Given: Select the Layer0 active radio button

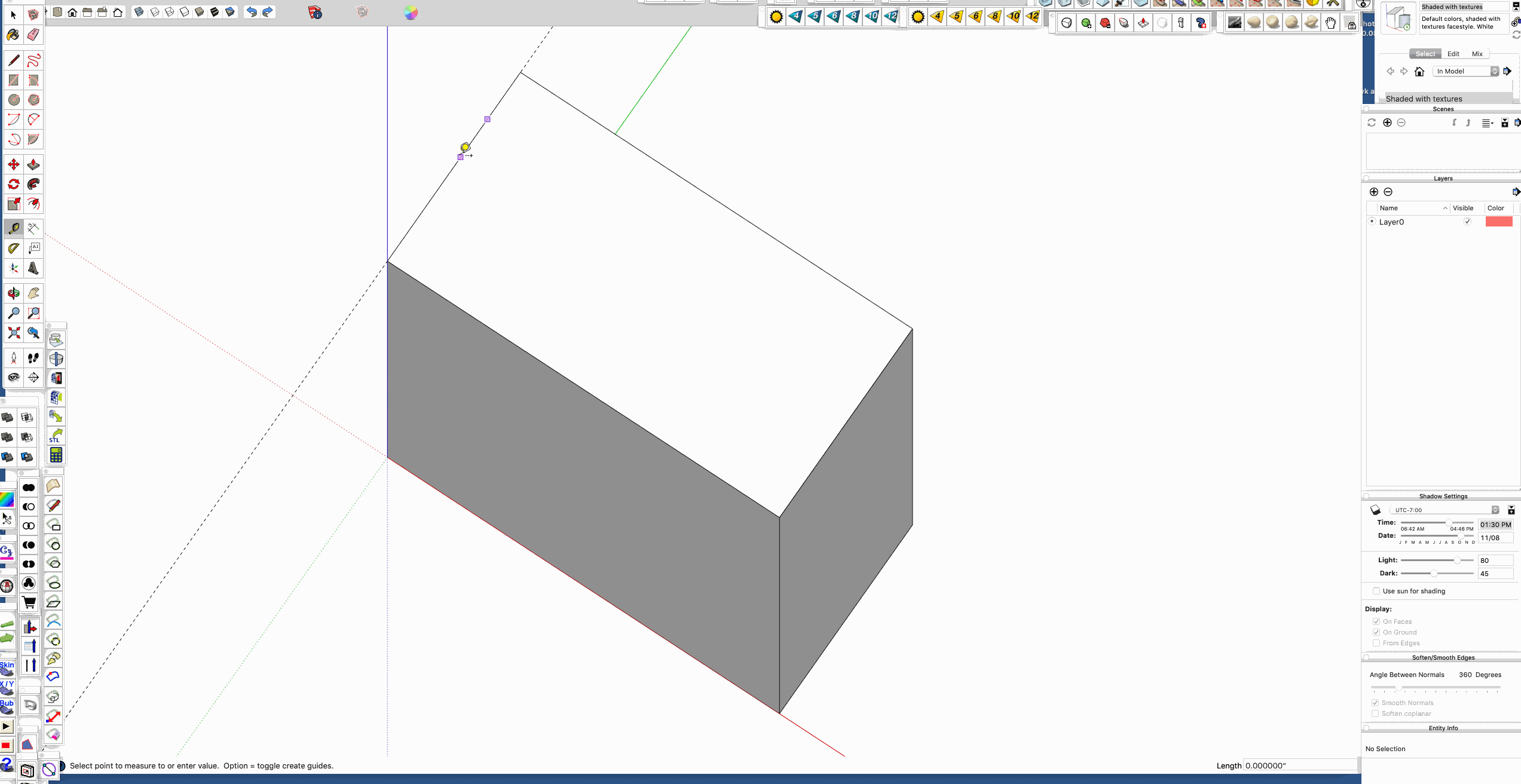Looking at the screenshot, I should point(1372,222).
